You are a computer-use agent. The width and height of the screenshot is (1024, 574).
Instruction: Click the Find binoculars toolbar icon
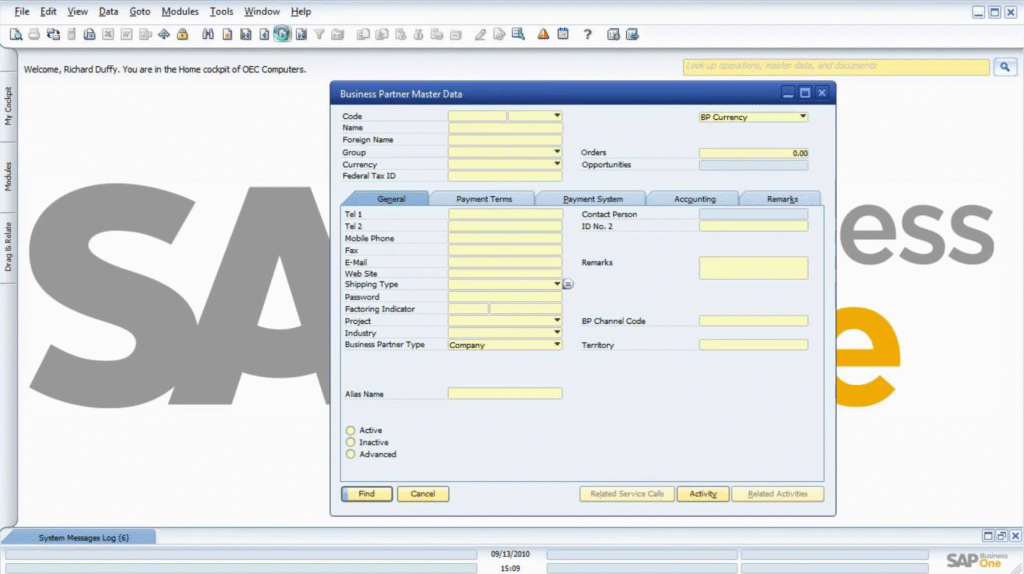[x=209, y=34]
